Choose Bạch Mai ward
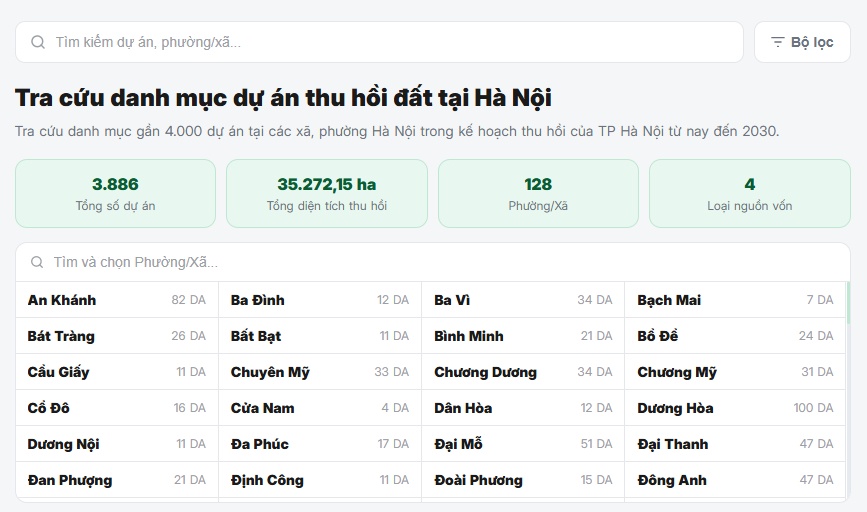The height and width of the screenshot is (512, 867). pyautogui.click(x=735, y=300)
